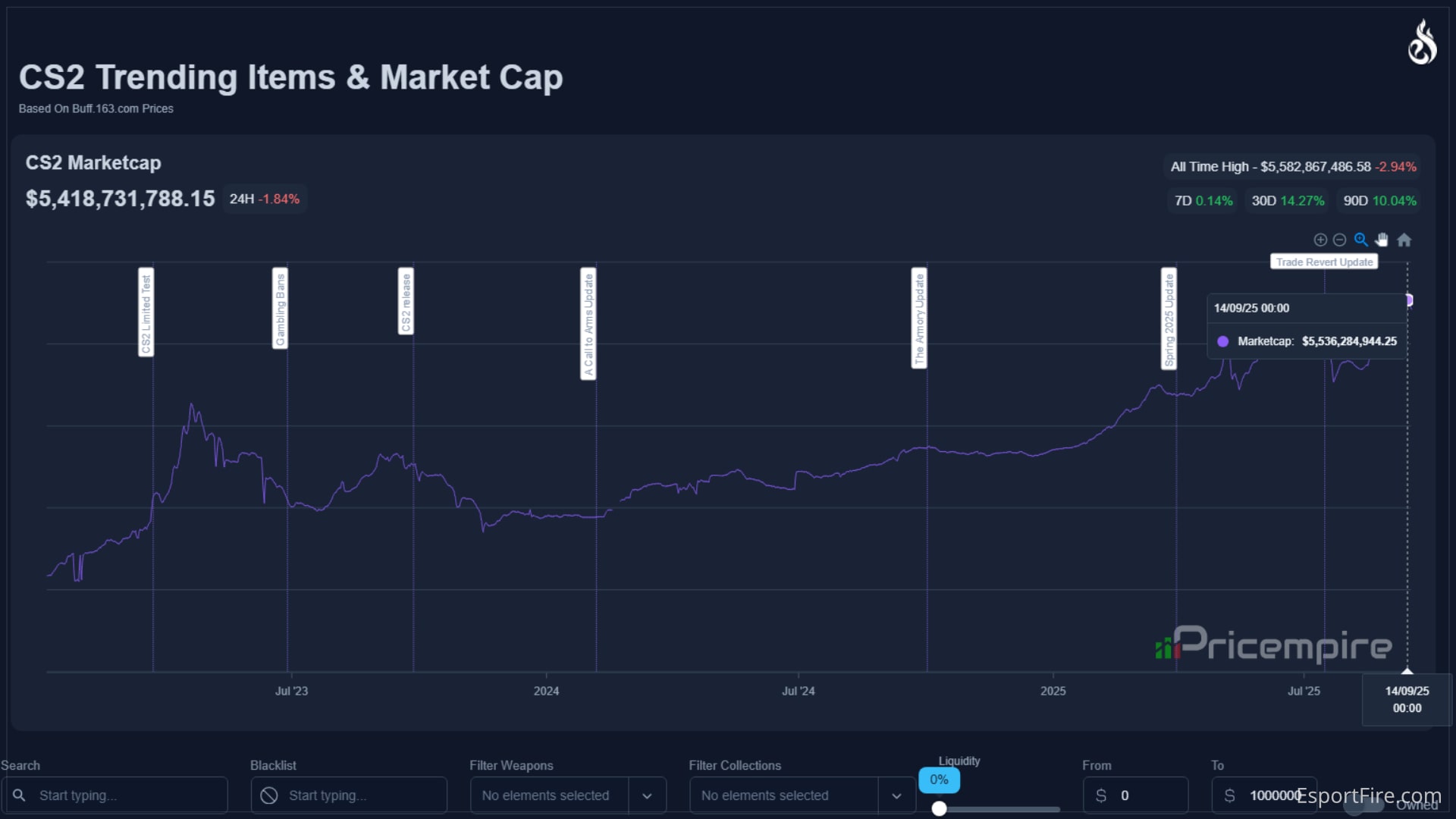Click the From price input field
Screen dimensions: 1456x819
[1137, 795]
